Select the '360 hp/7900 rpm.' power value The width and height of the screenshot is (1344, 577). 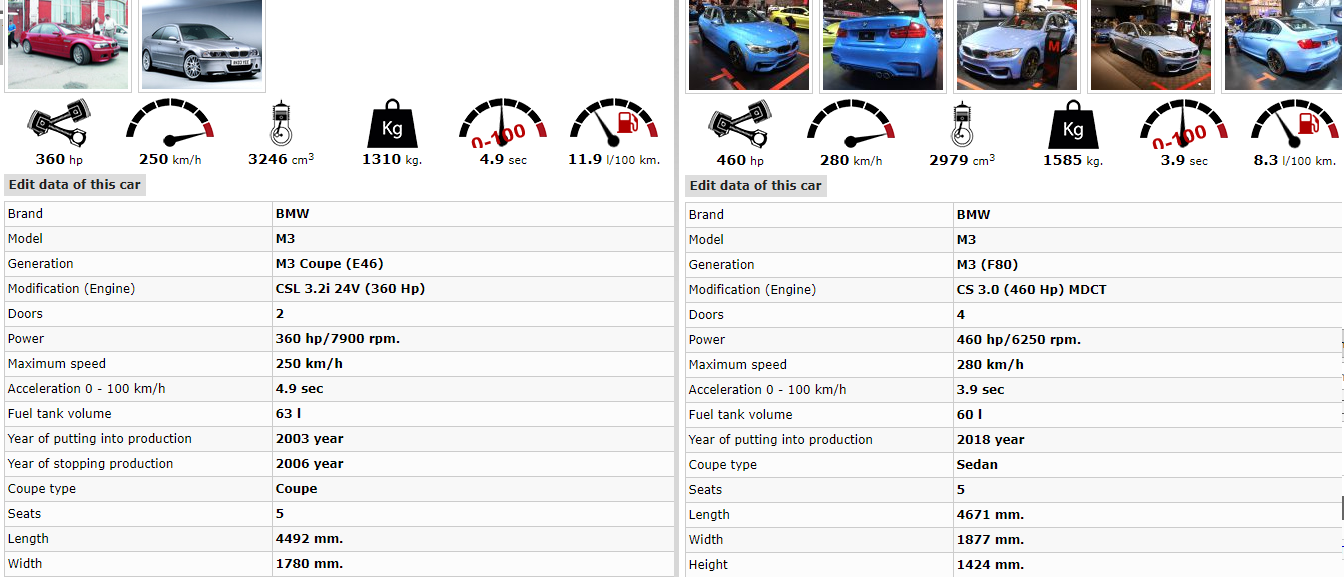[x=338, y=339]
